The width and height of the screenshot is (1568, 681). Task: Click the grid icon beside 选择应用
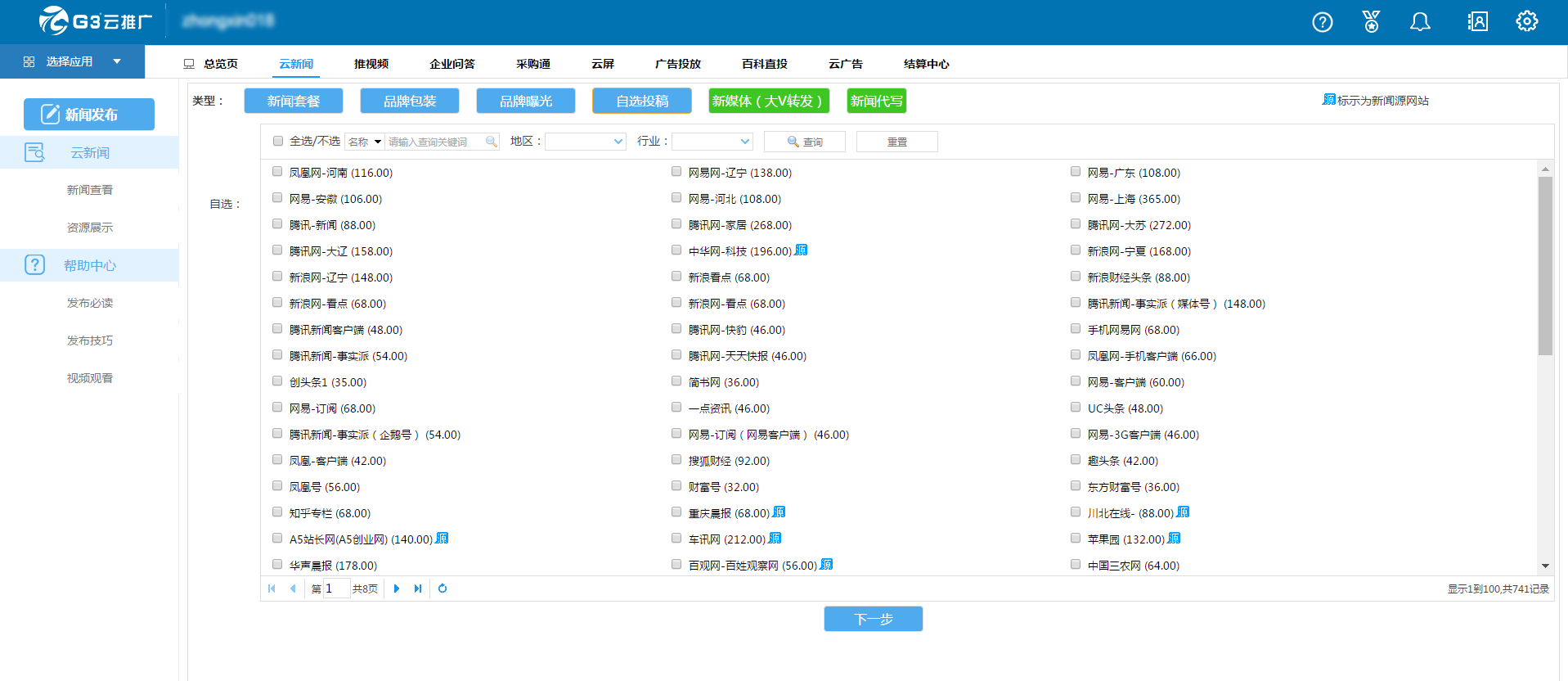29,61
